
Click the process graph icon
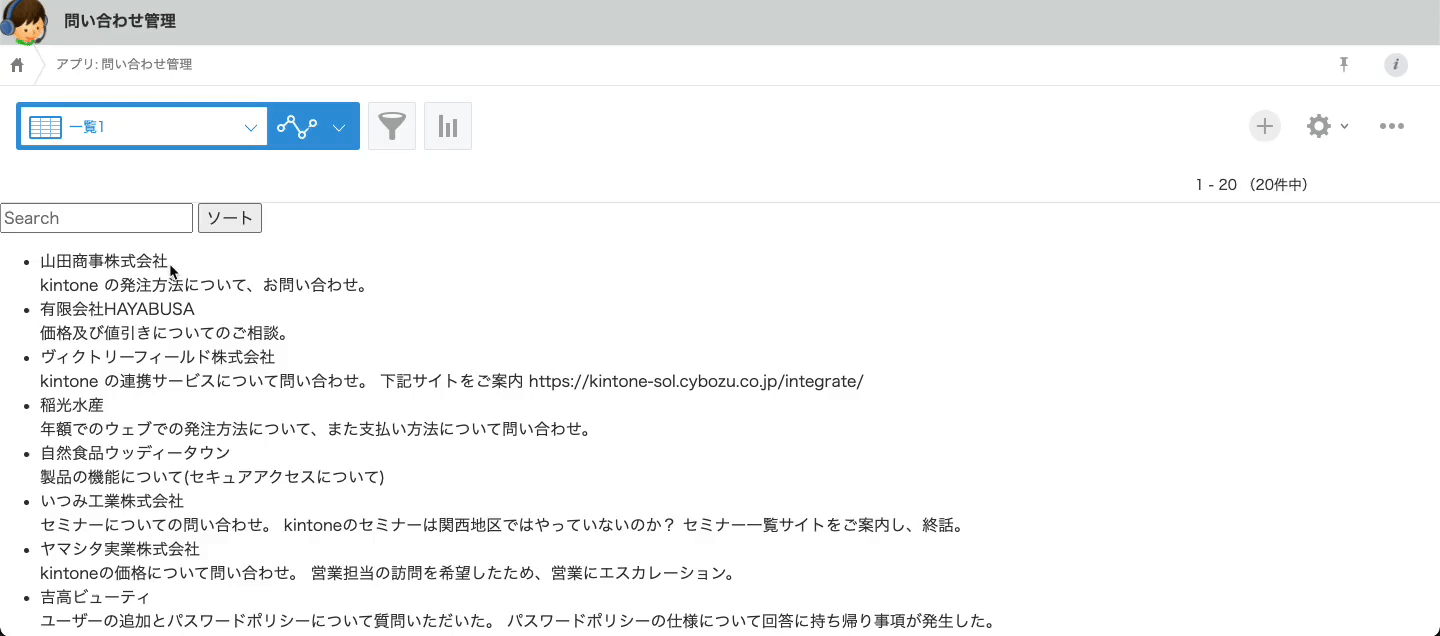point(297,127)
